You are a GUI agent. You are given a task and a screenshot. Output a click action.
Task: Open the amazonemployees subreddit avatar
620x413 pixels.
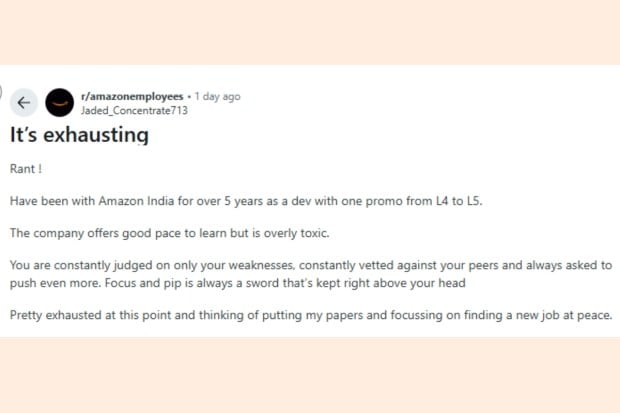[59, 102]
